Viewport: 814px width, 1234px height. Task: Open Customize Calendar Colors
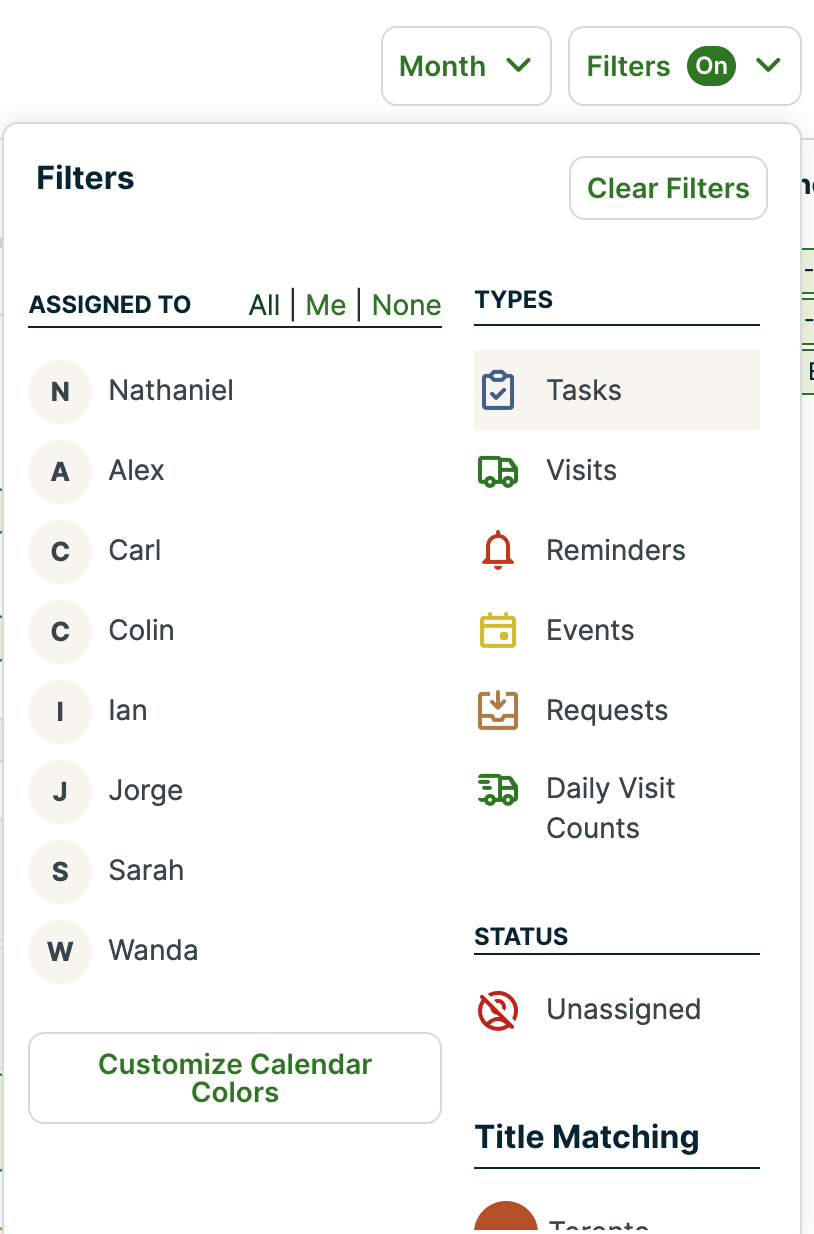[x=235, y=1078]
